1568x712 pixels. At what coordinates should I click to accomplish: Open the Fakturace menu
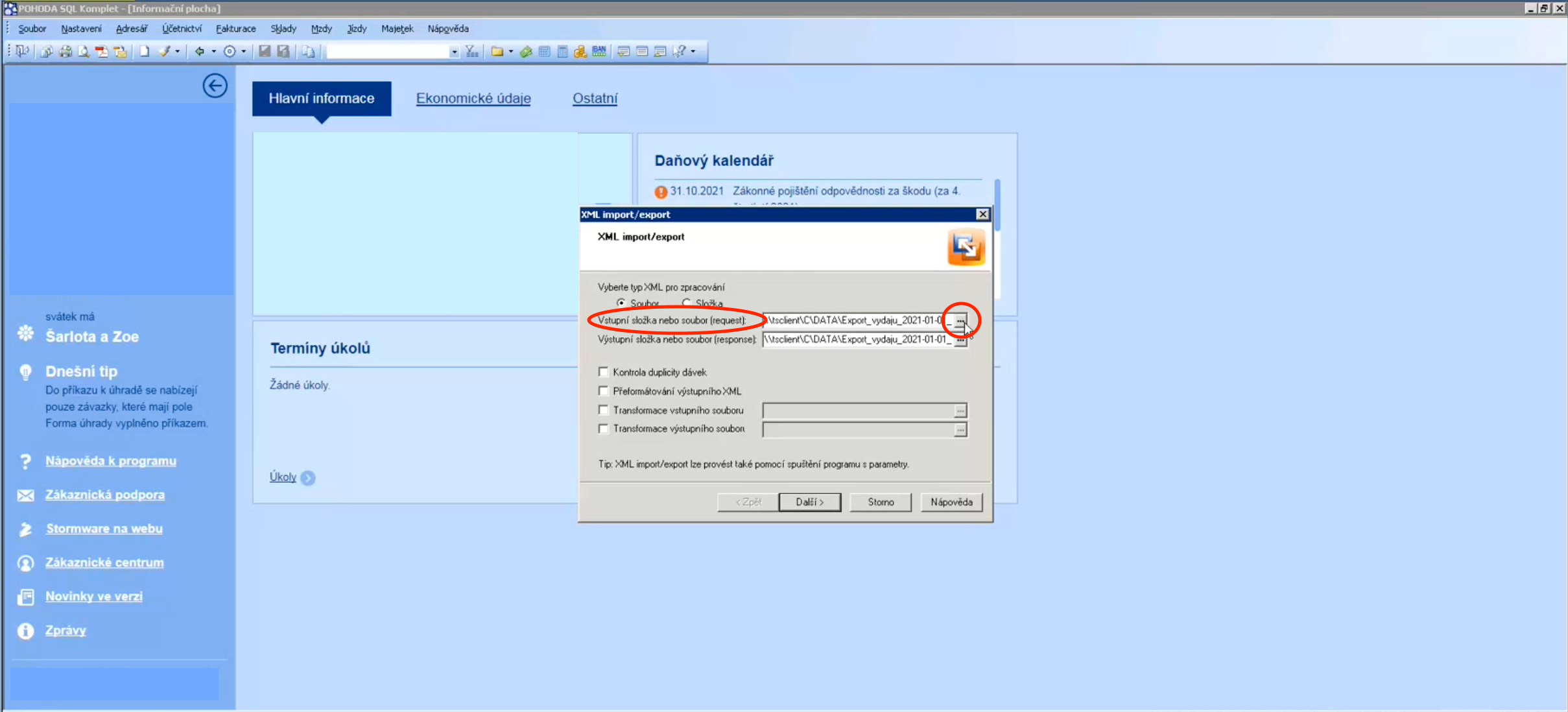[x=235, y=29]
